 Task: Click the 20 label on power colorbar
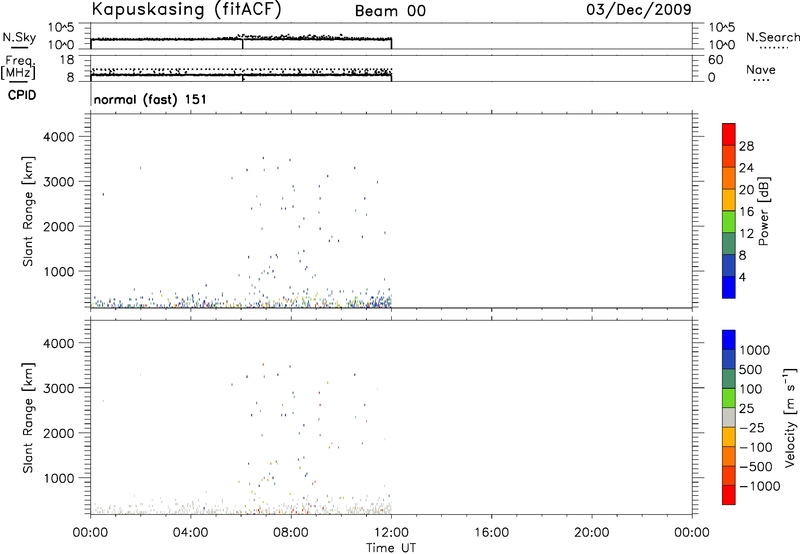746,190
